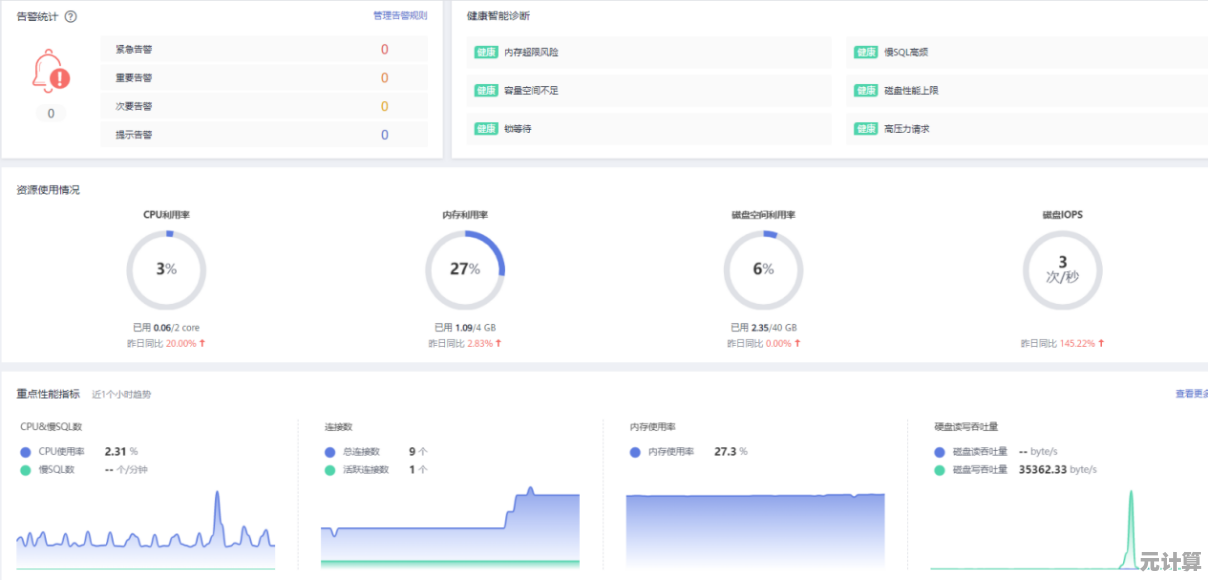
Task: Toggle the 总连接数 legend series
Action: point(330,452)
